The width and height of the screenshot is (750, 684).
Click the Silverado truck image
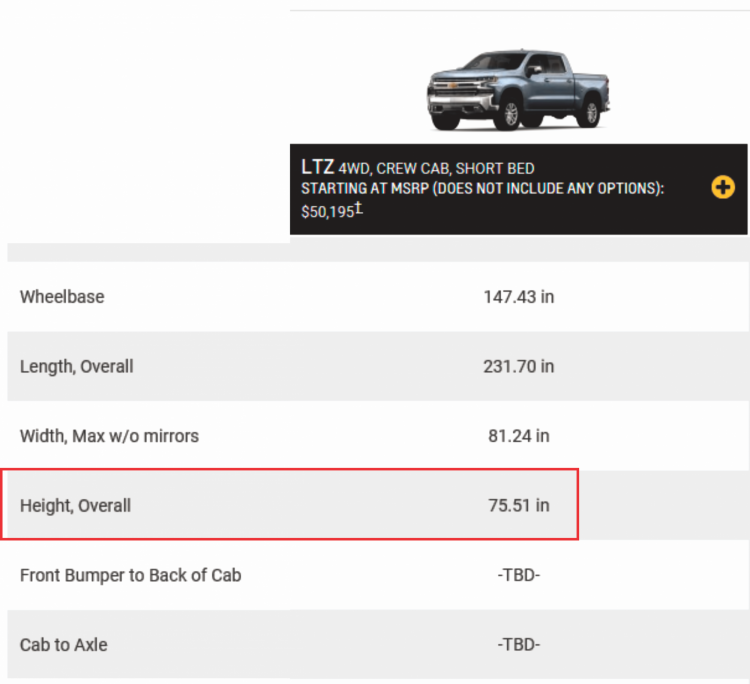[x=518, y=89]
